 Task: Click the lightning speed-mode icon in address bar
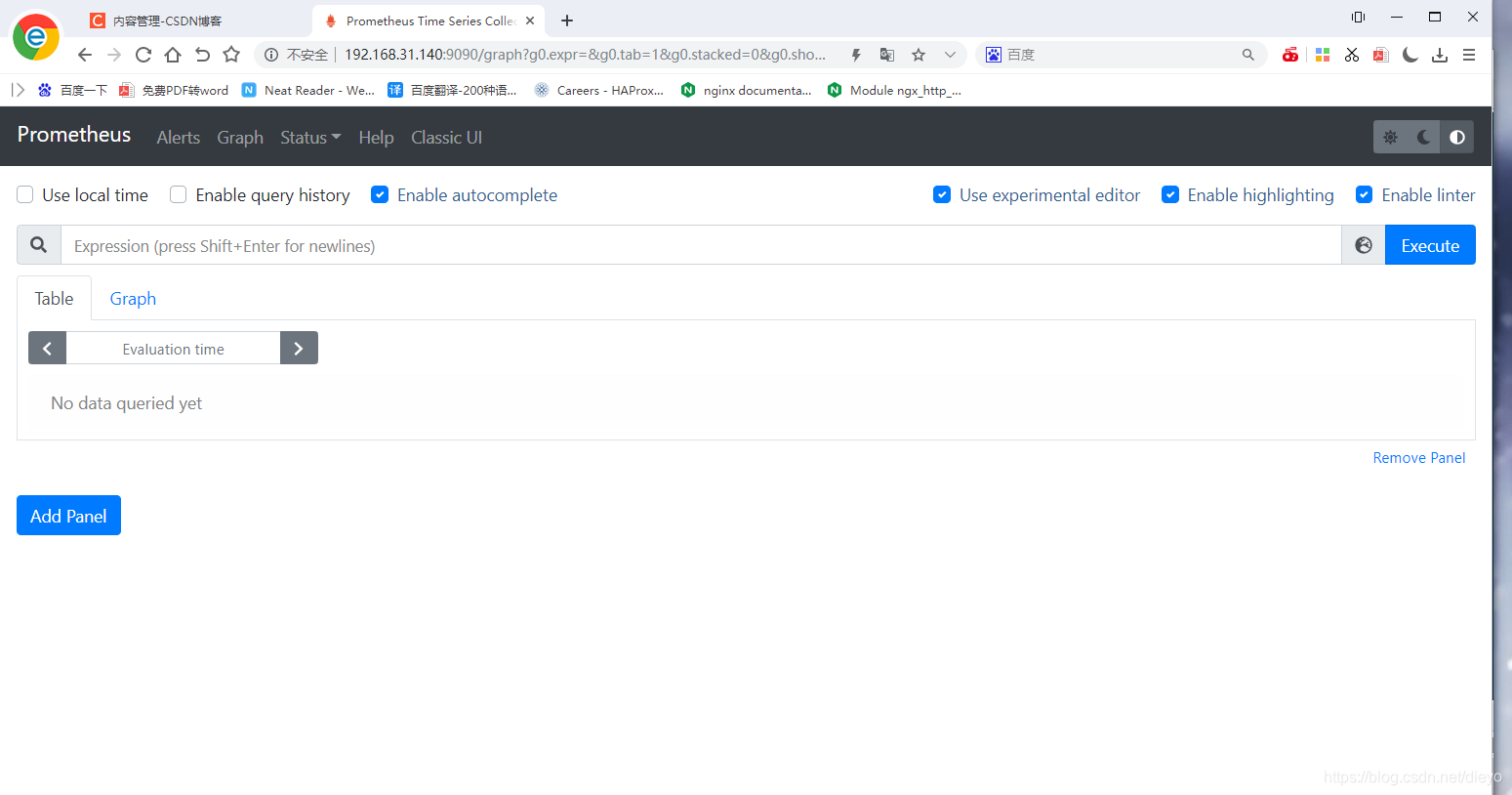coord(856,55)
